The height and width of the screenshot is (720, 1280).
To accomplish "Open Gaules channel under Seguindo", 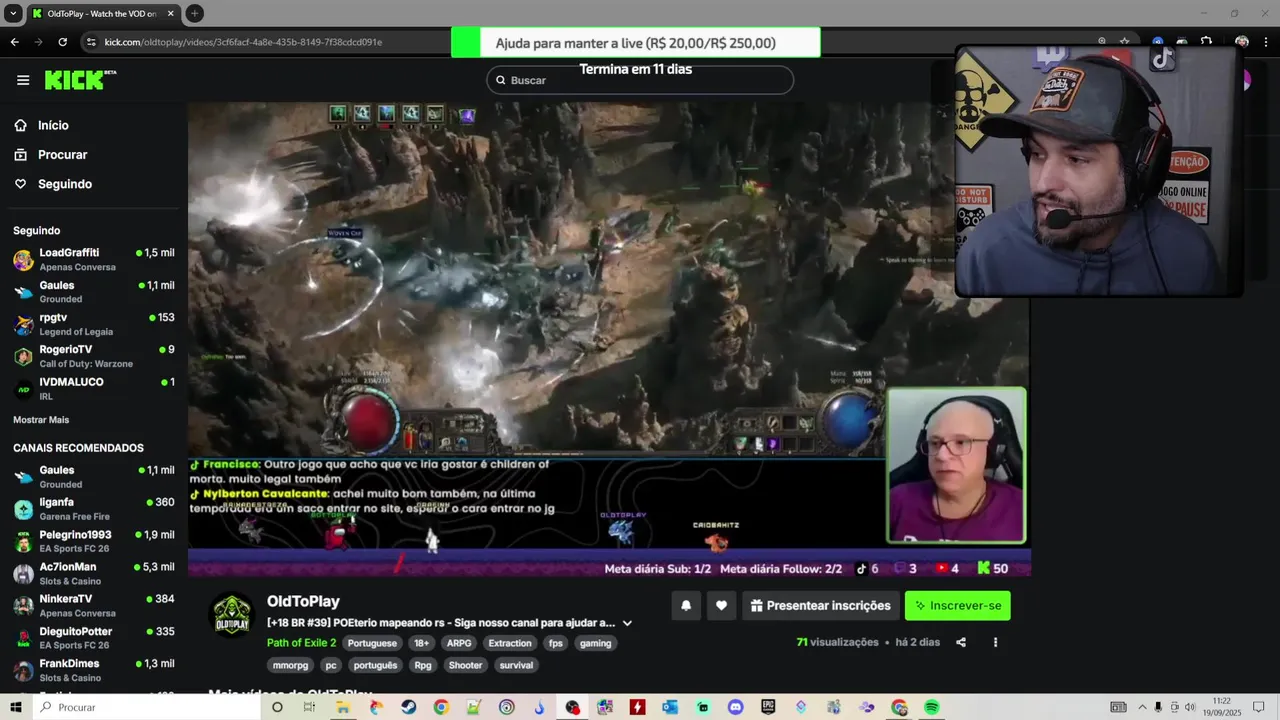I will coord(94,291).
